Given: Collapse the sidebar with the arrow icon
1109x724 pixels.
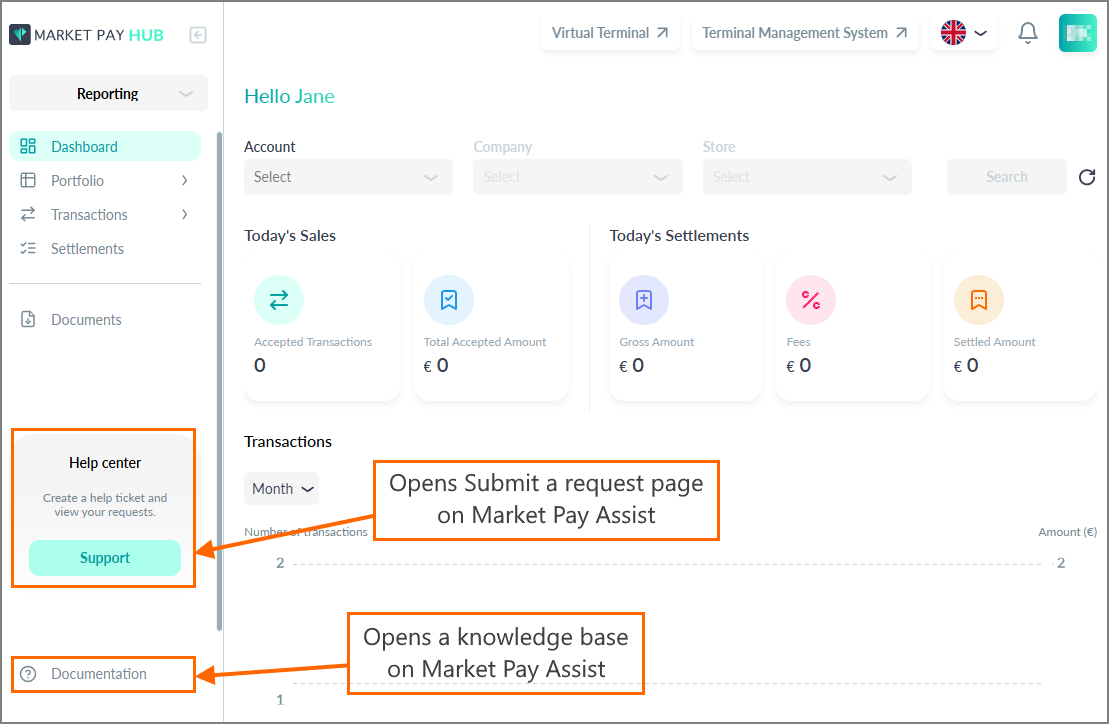Looking at the screenshot, I should click(x=198, y=35).
